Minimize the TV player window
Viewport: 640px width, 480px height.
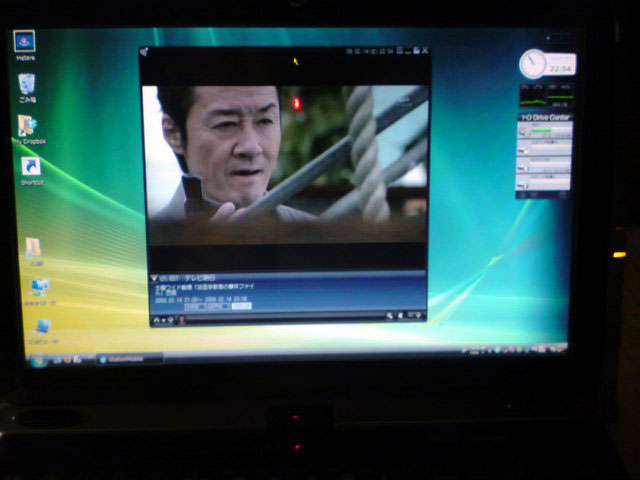408,51
